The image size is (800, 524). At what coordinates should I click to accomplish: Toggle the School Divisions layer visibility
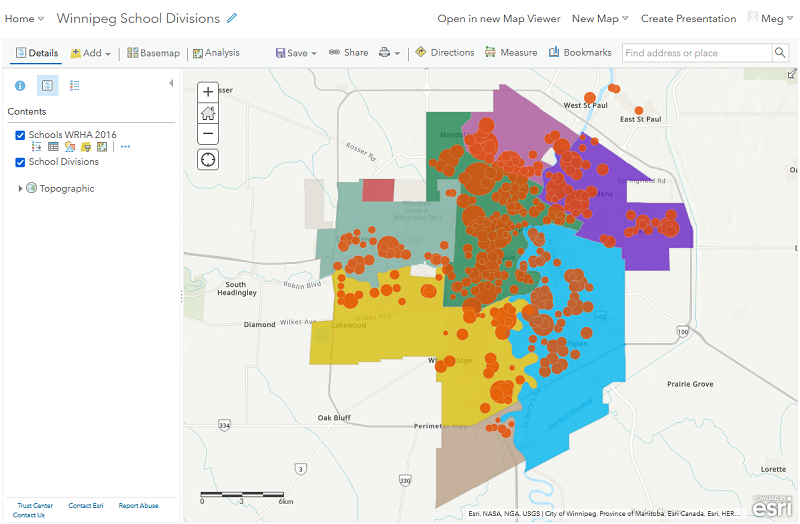[x=20, y=162]
